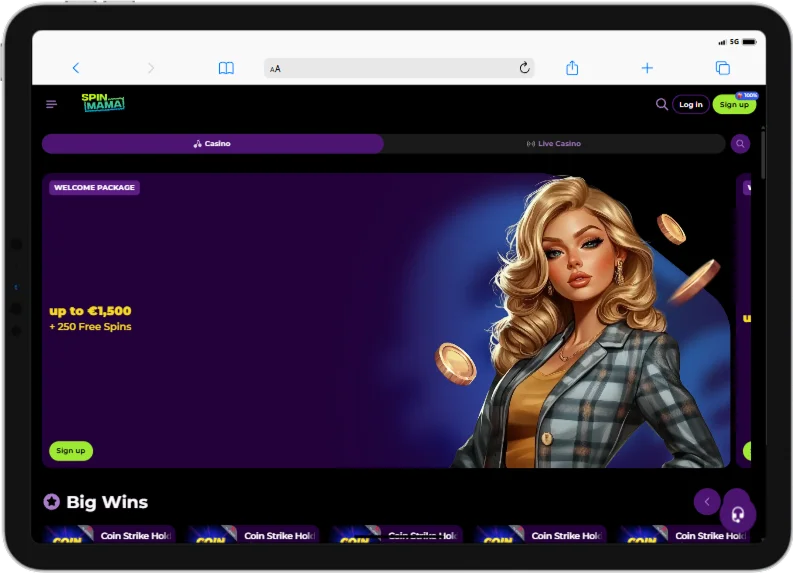Switch to the Casino tab
Image resolution: width=793 pixels, height=573 pixels.
(212, 144)
